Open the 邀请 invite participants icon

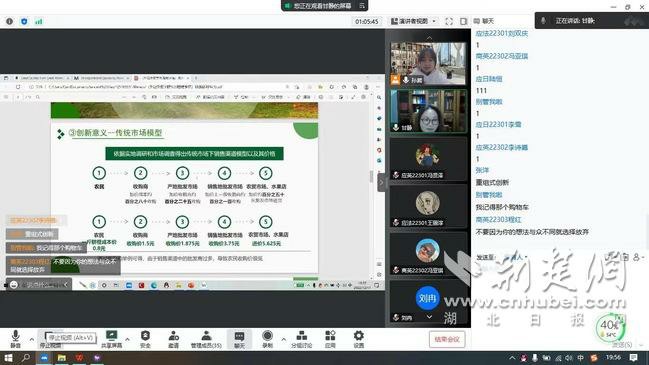click(174, 339)
